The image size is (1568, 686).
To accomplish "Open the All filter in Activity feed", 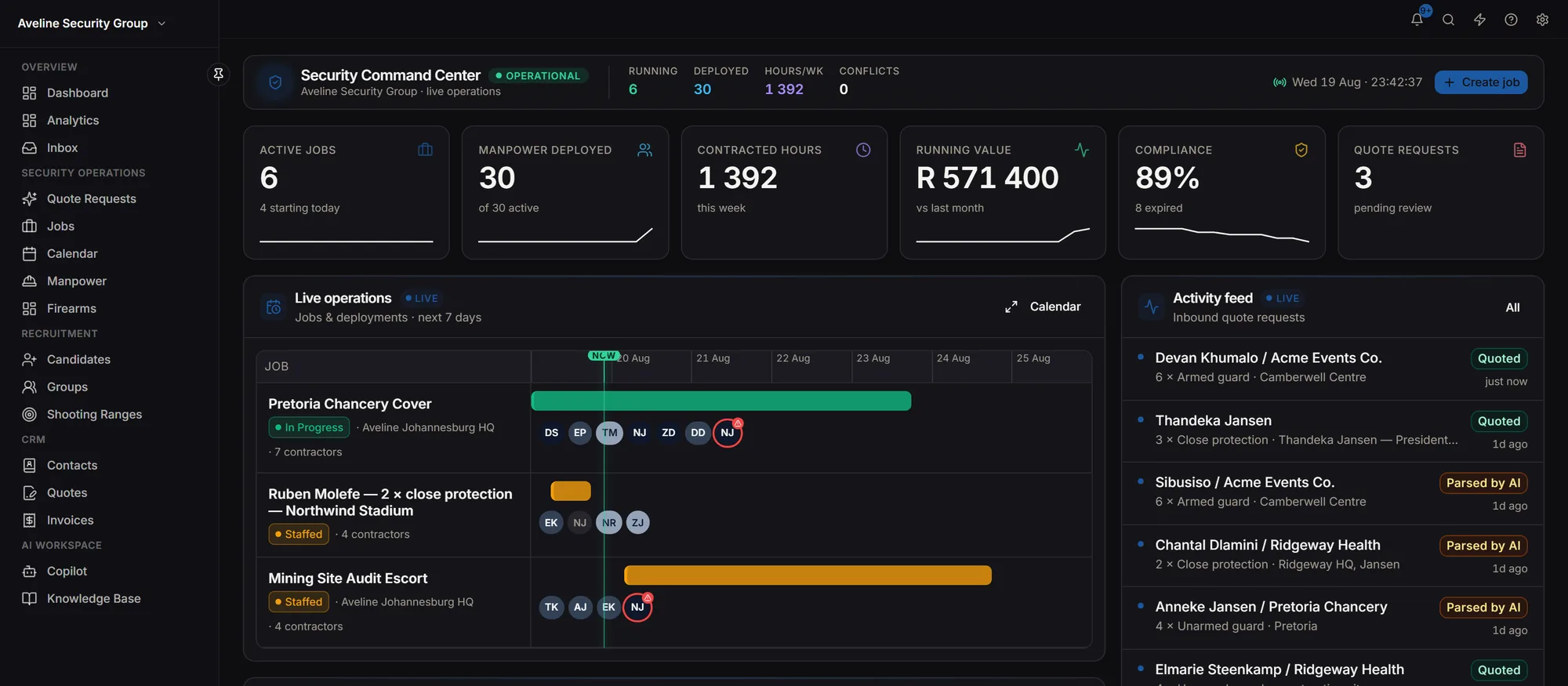I will [1512, 307].
